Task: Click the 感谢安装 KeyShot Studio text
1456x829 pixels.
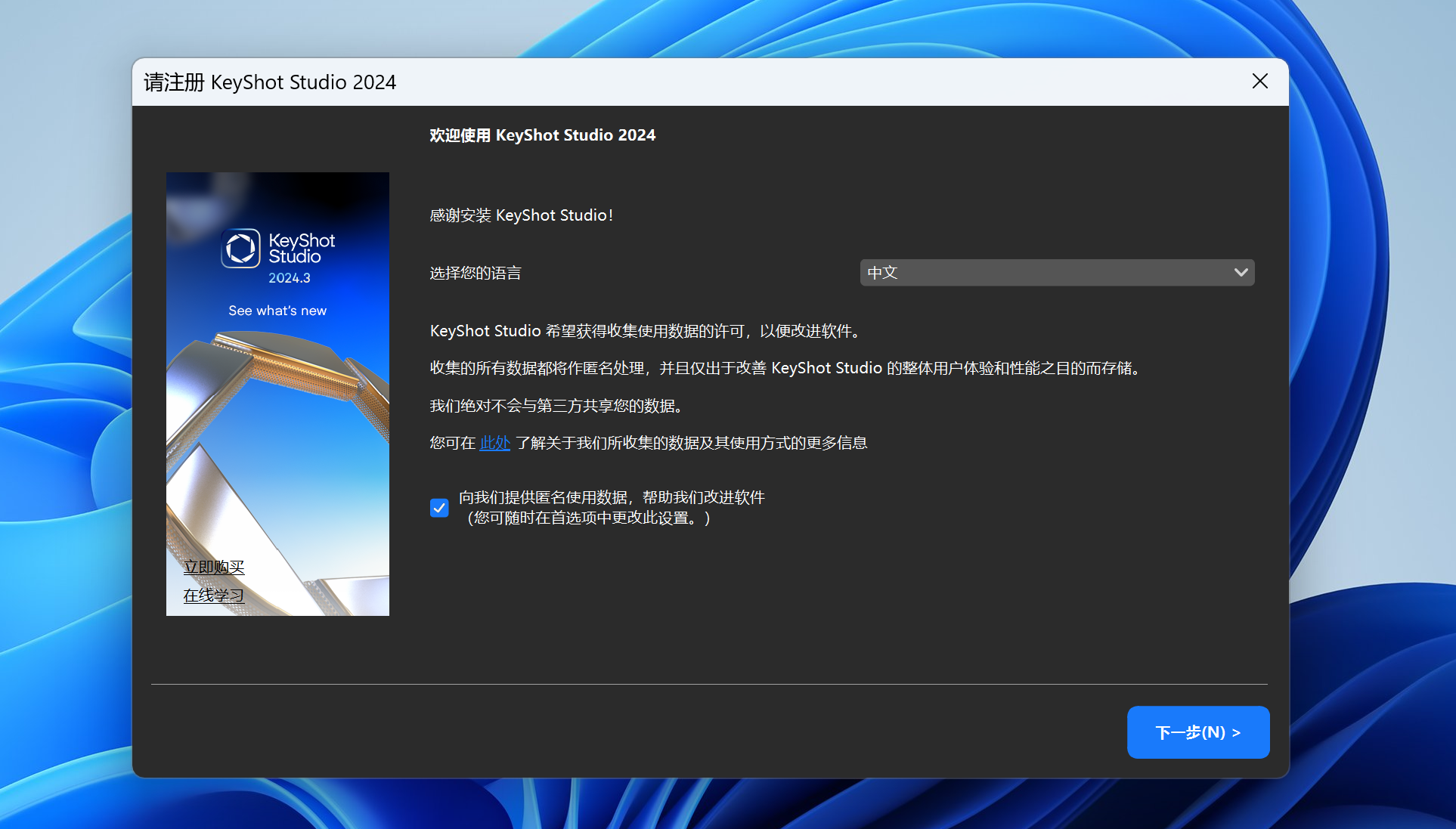Action: pos(522,215)
